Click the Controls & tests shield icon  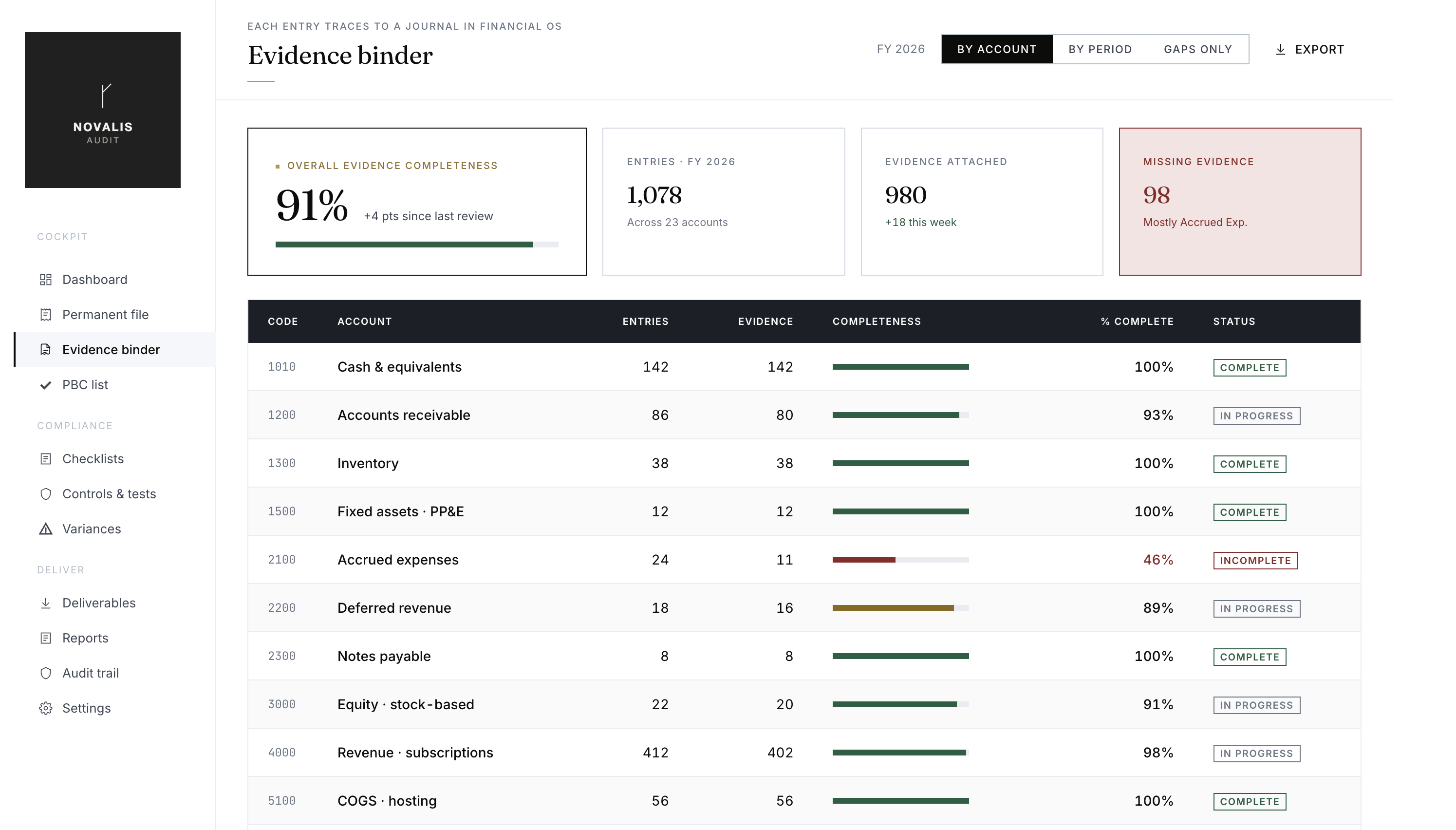(x=46, y=494)
